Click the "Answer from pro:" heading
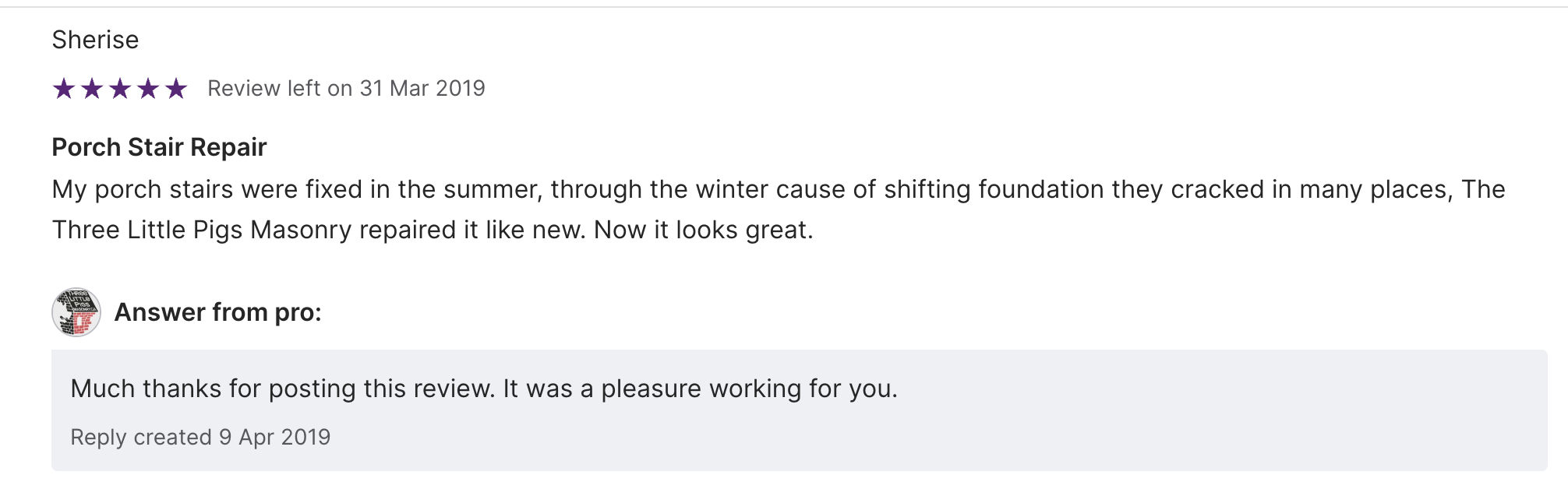The width and height of the screenshot is (1568, 489). (217, 312)
